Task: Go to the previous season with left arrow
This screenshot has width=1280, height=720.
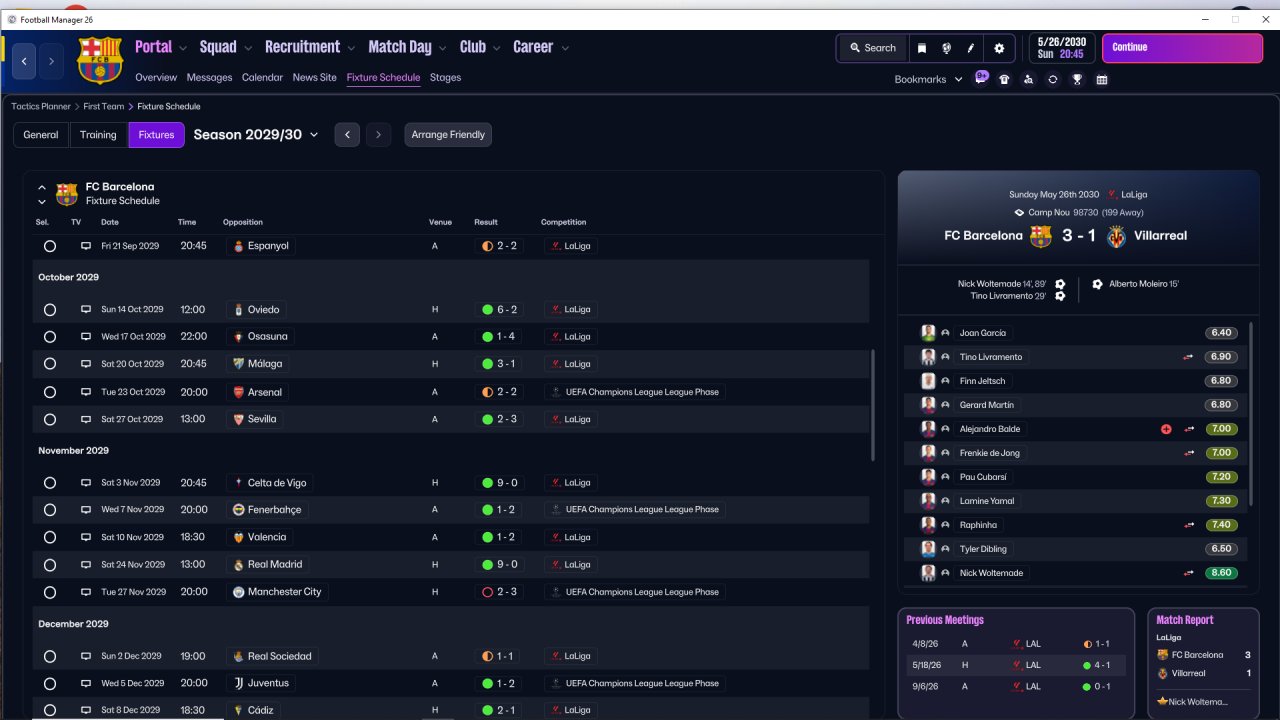Action: pyautogui.click(x=347, y=135)
